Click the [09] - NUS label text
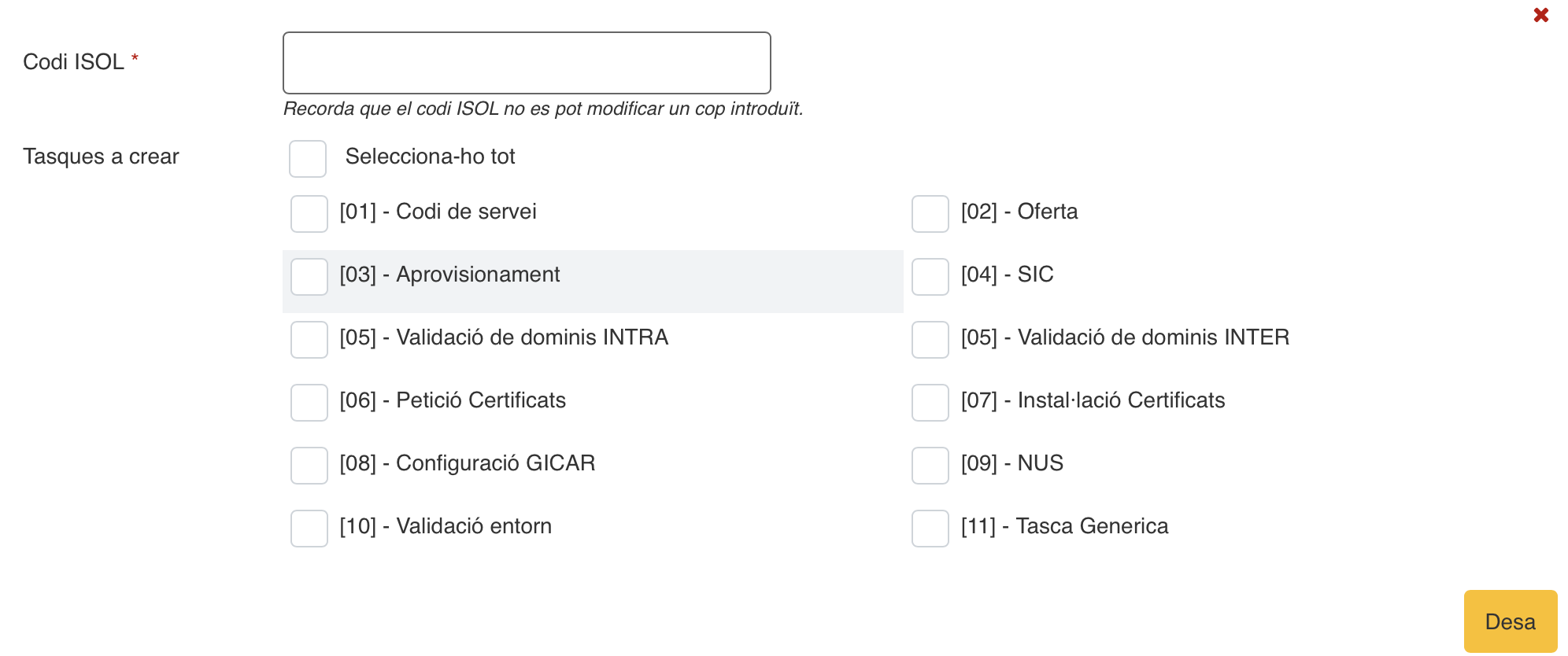Viewport: 1568px width, 656px height. [1011, 463]
